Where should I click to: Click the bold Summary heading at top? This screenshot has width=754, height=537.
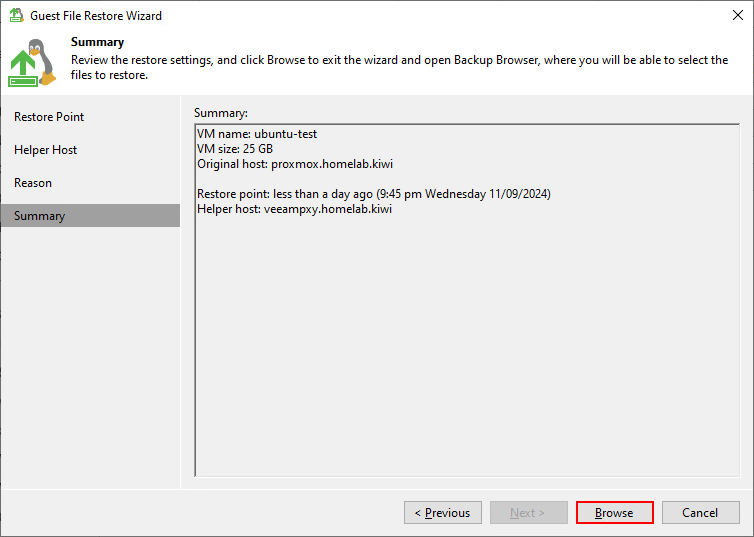(x=98, y=42)
